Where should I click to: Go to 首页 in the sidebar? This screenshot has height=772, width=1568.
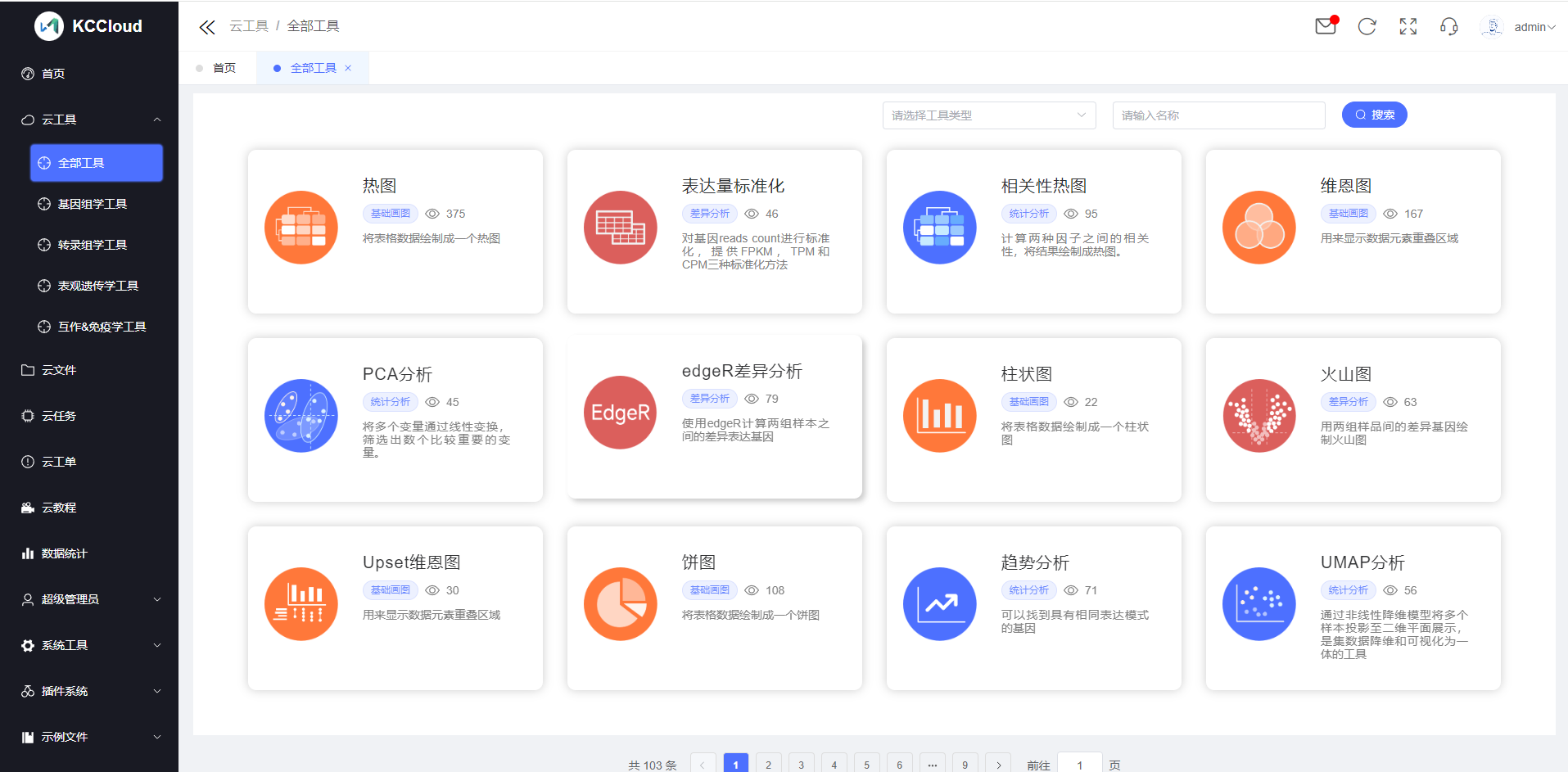[x=89, y=74]
